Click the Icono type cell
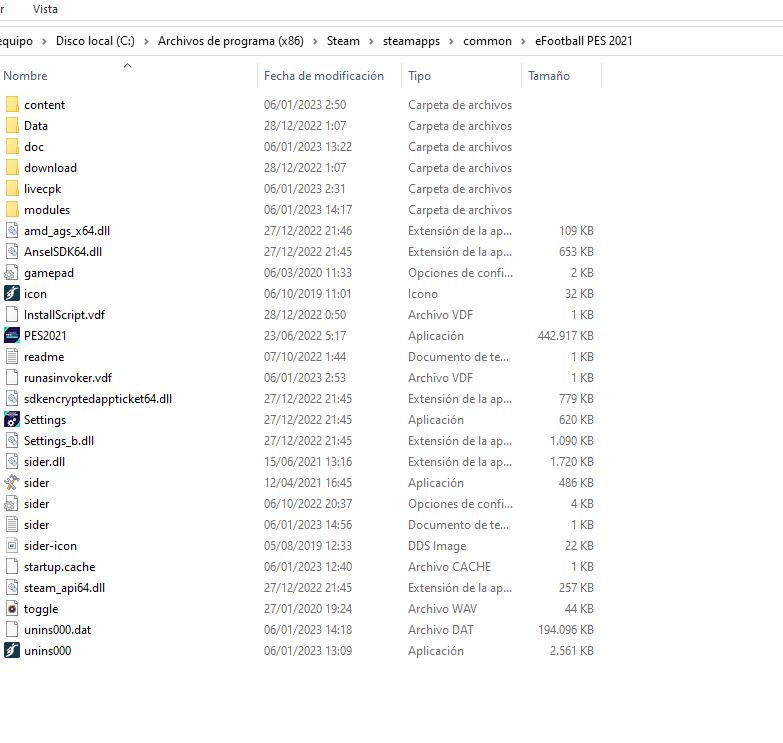 pyautogui.click(x=422, y=294)
